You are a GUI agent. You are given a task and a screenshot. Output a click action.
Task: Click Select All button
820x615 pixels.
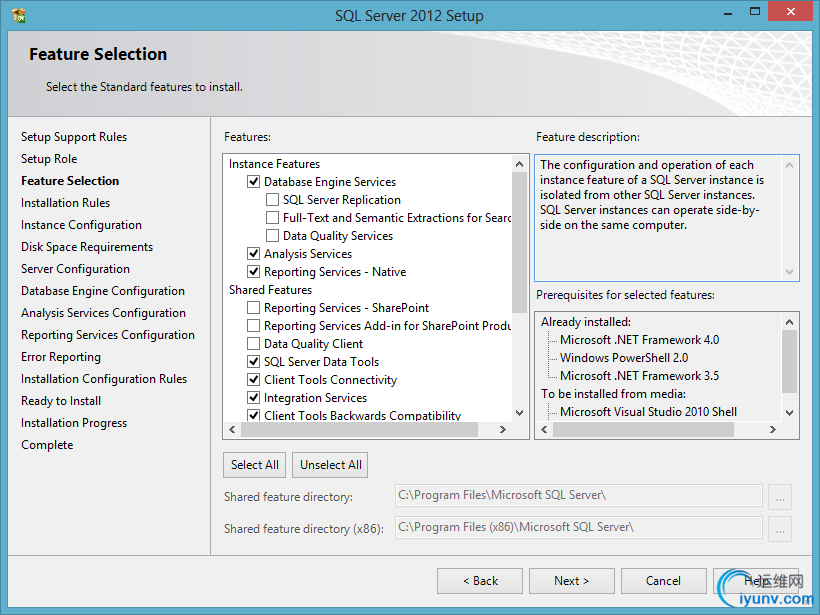coord(255,465)
